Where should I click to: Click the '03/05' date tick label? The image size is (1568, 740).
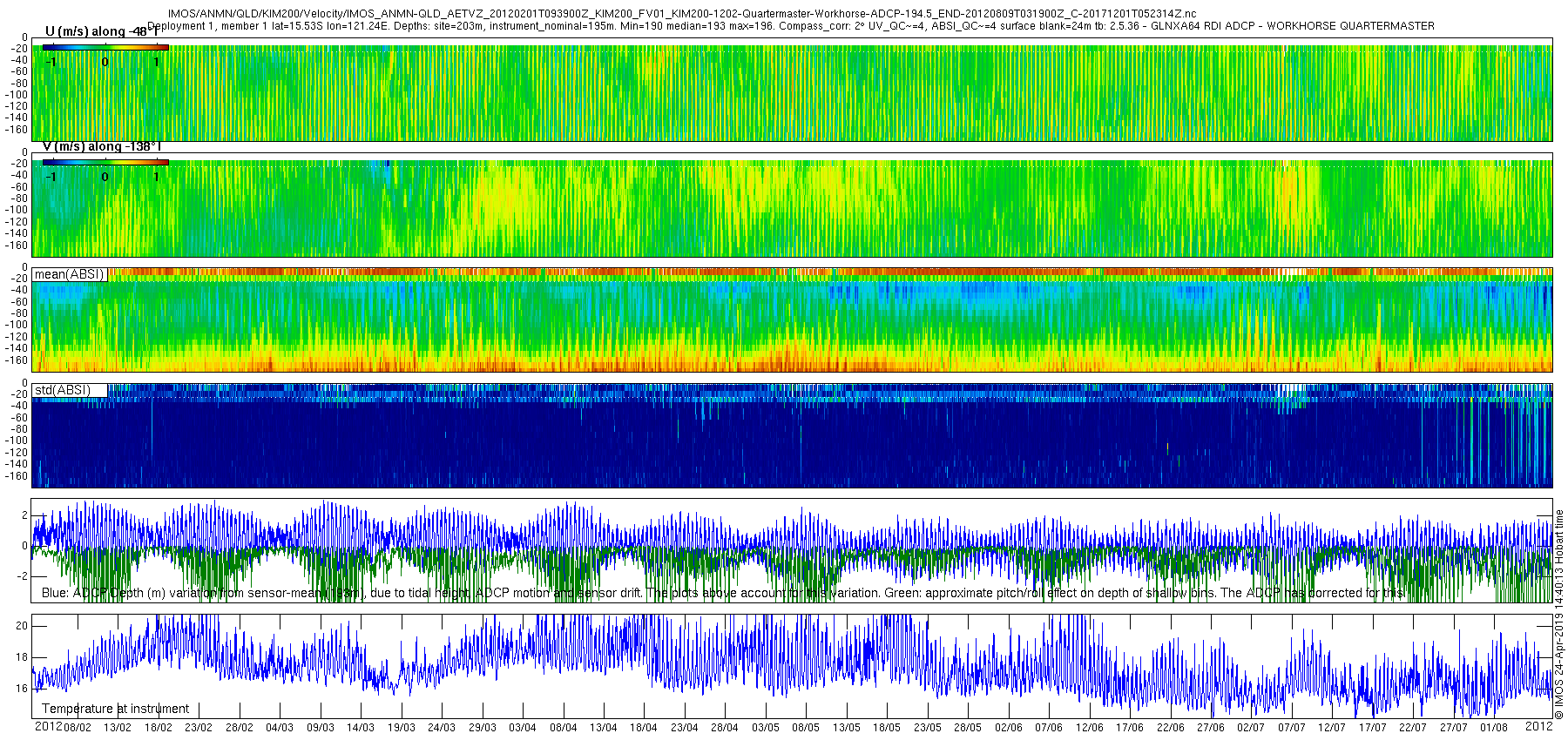pyautogui.click(x=766, y=728)
